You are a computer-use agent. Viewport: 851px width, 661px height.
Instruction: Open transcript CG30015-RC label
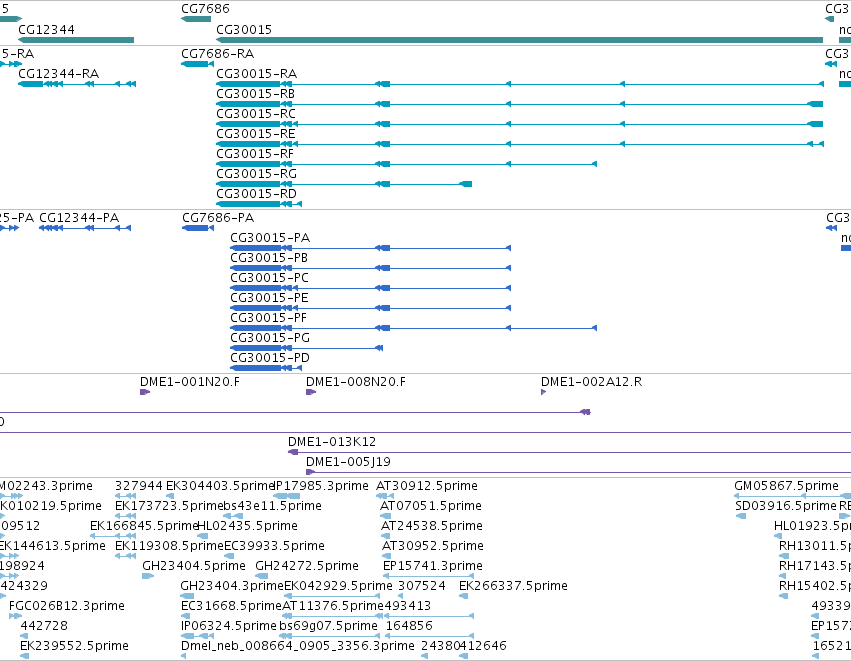(256, 113)
